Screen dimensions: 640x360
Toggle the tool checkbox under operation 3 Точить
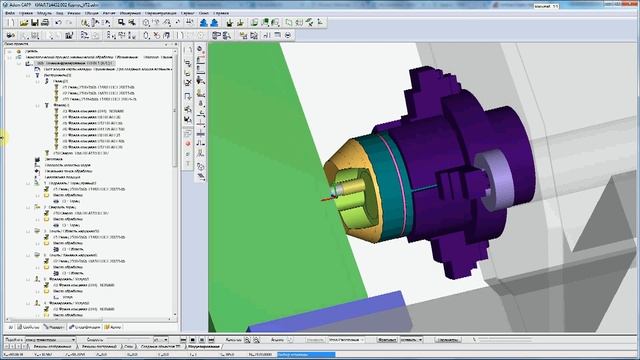coord(47,237)
